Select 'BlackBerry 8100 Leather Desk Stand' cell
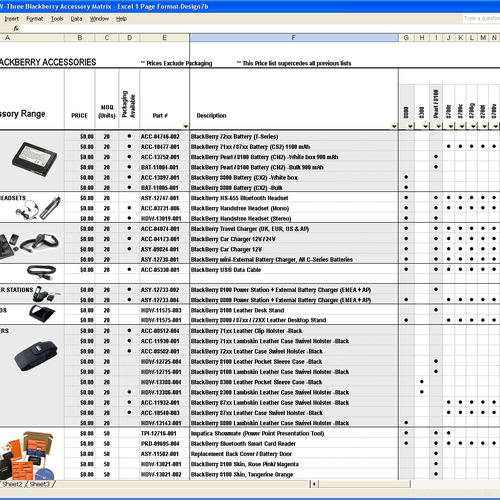This screenshot has width=500, height=500. [x=294, y=310]
